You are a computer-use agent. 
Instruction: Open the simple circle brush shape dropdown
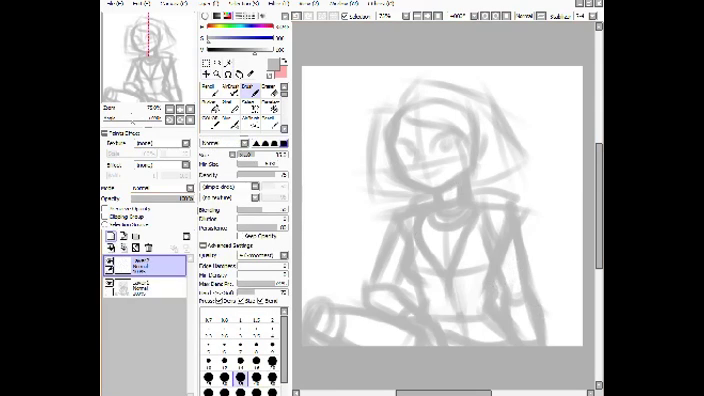point(255,186)
